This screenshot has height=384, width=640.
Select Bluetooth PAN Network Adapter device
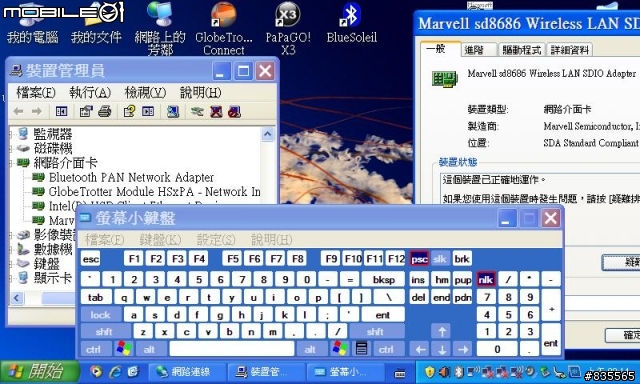click(x=131, y=177)
